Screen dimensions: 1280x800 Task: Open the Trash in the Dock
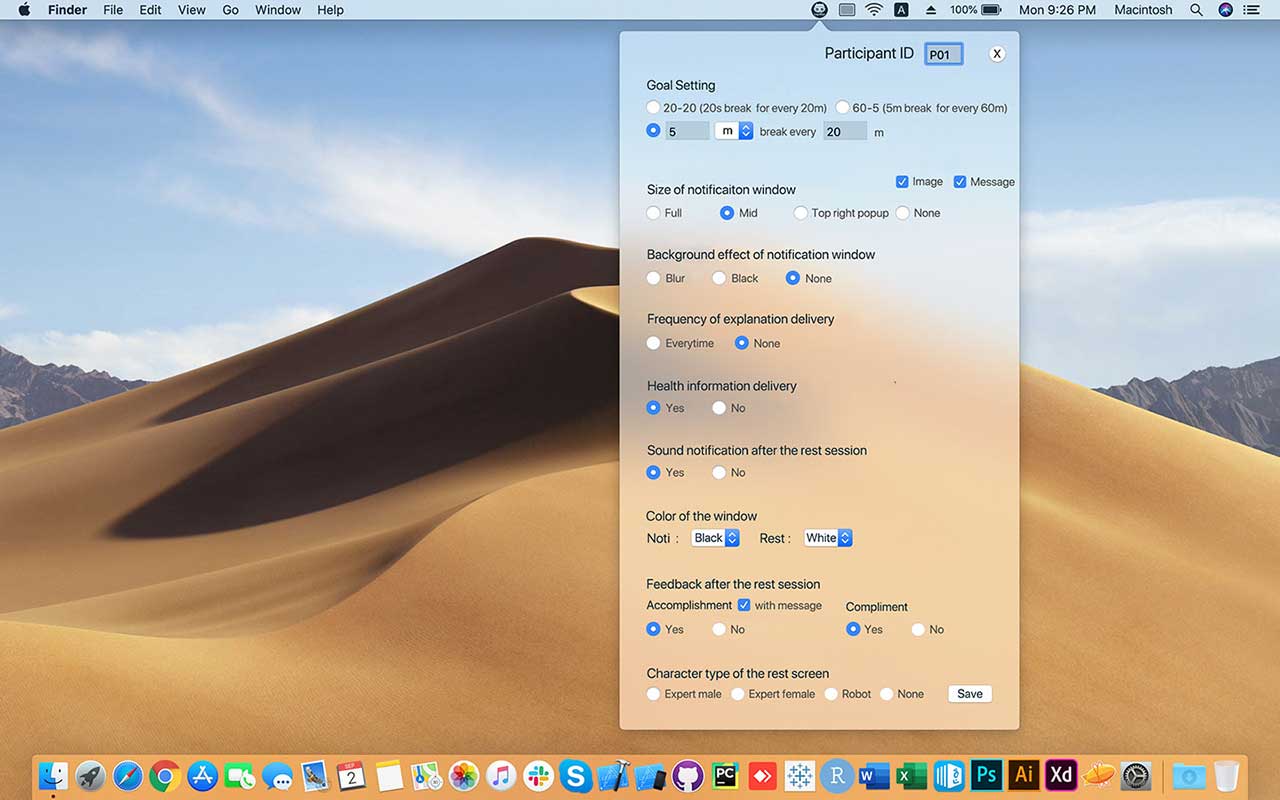point(1226,775)
